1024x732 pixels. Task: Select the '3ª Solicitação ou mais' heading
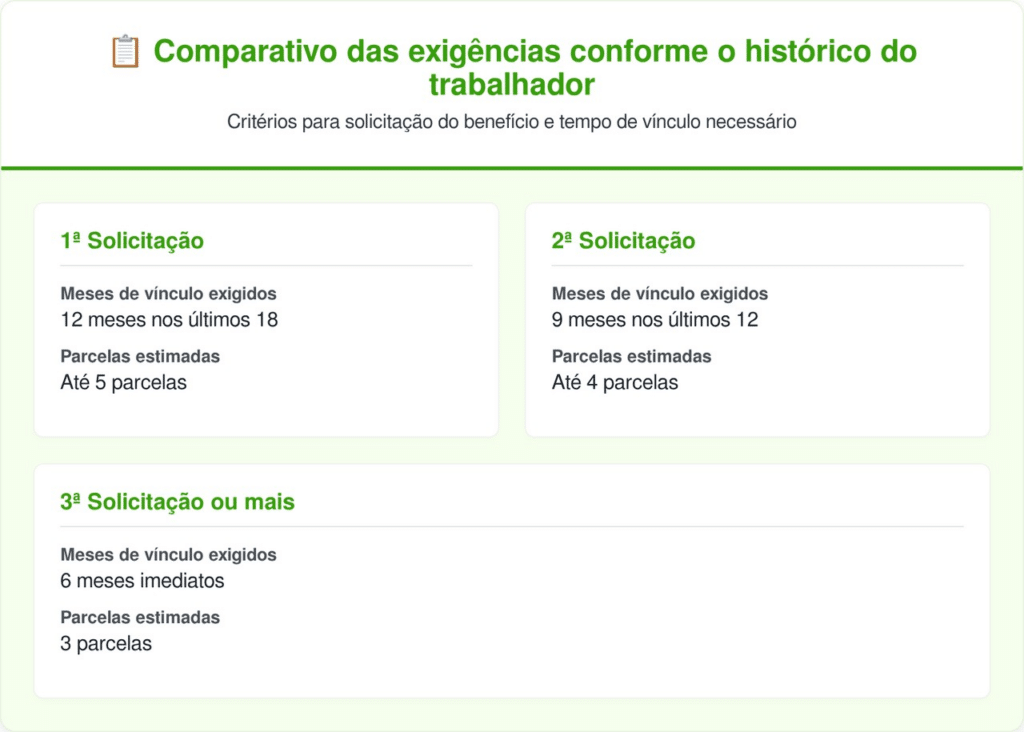177,502
